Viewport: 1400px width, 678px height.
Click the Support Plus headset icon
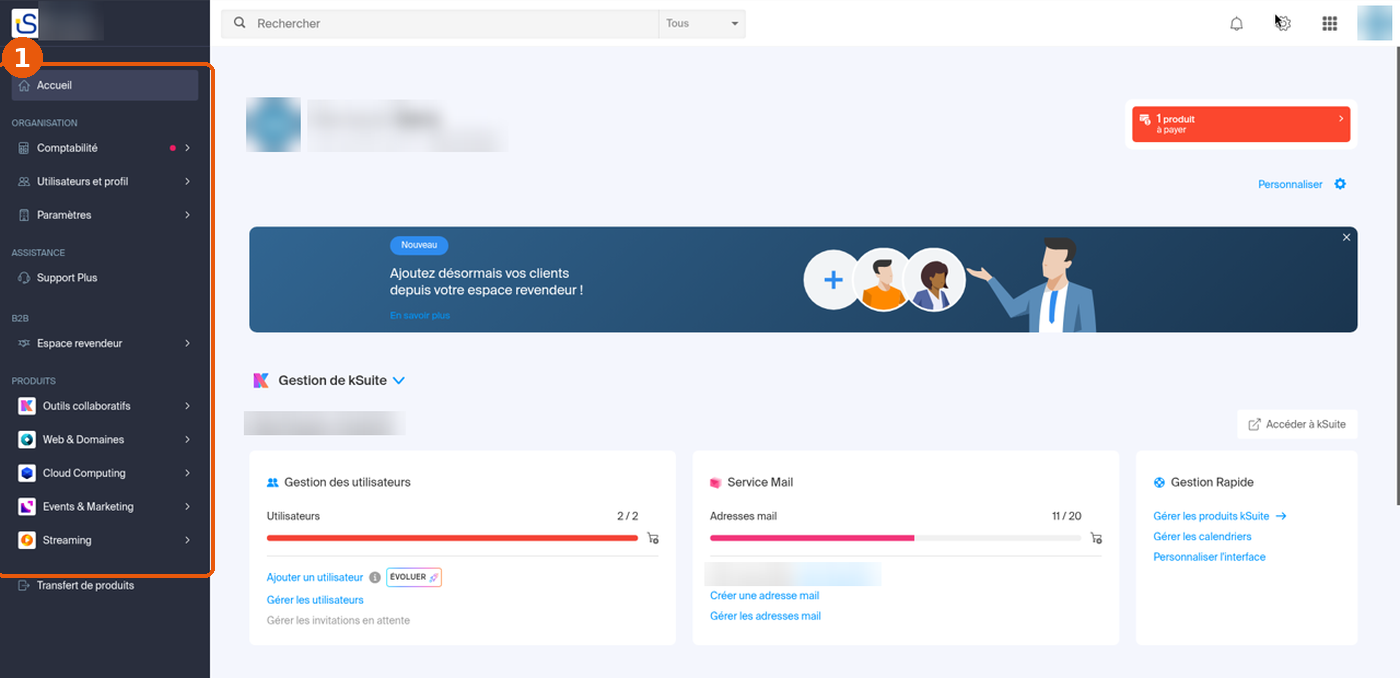pos(24,278)
